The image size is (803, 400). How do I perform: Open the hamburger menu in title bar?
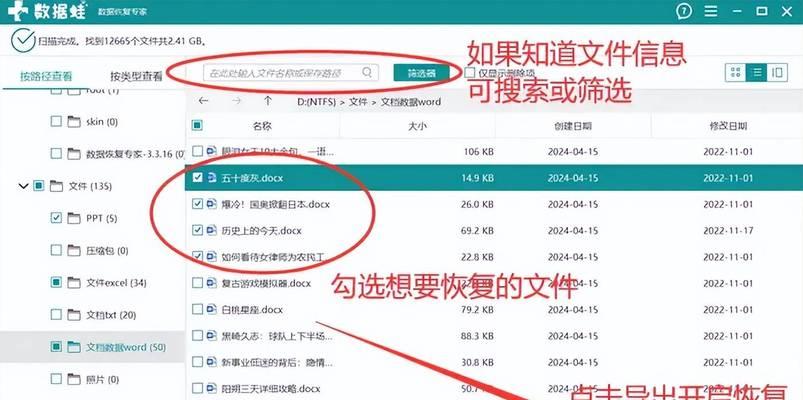pos(711,11)
